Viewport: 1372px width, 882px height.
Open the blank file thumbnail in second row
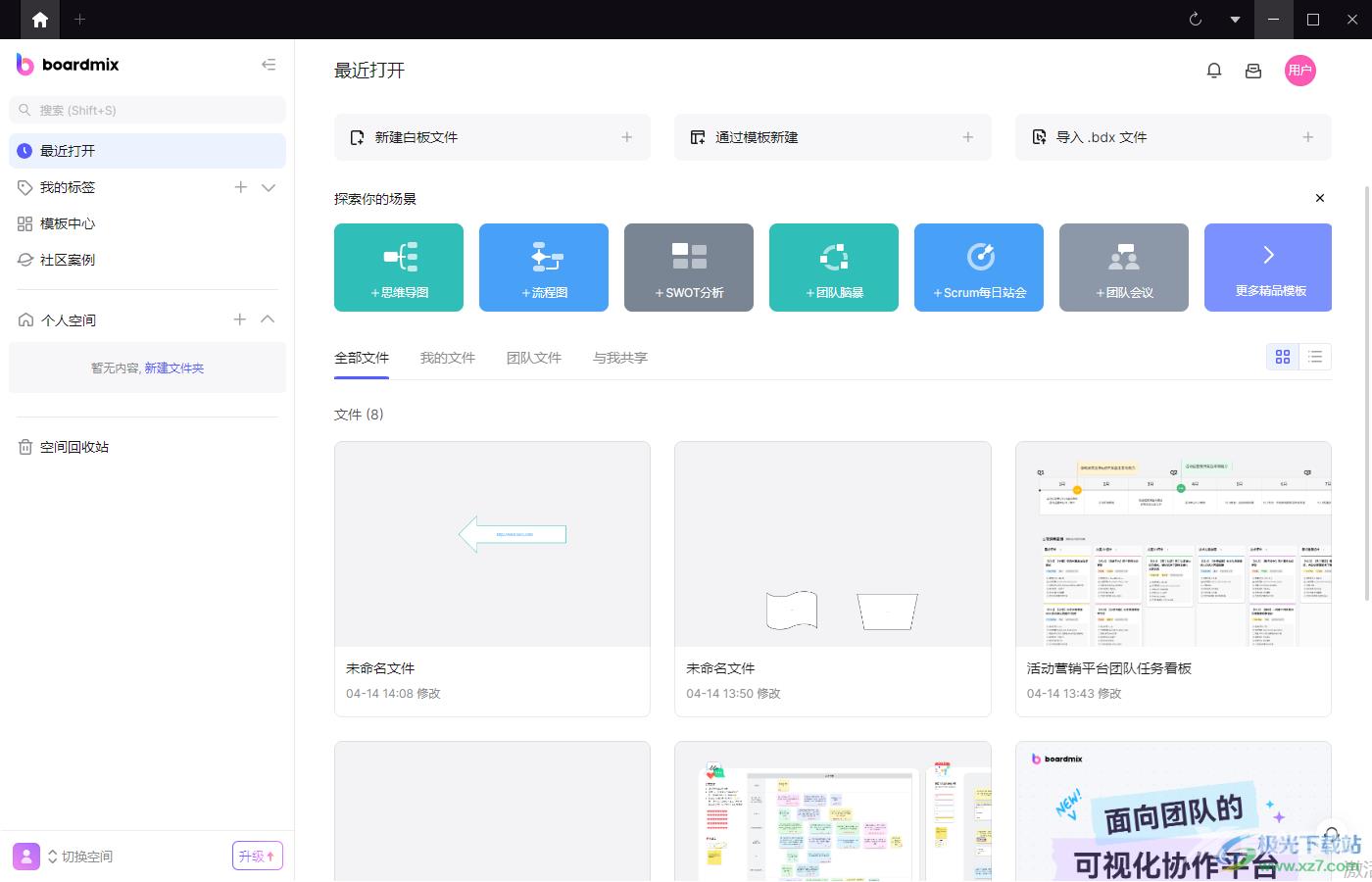[492, 811]
